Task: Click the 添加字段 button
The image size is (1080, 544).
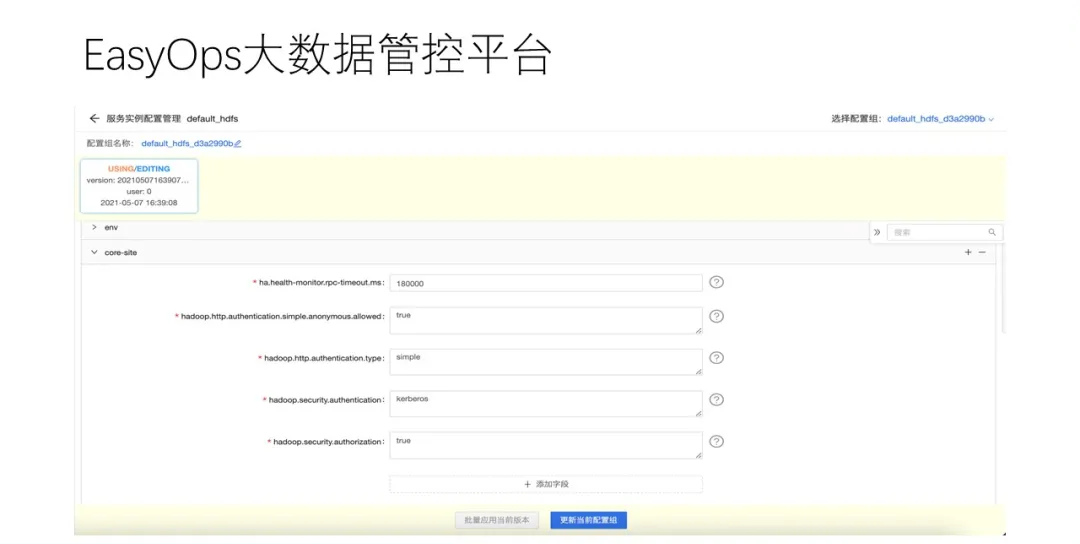Action: click(546, 484)
